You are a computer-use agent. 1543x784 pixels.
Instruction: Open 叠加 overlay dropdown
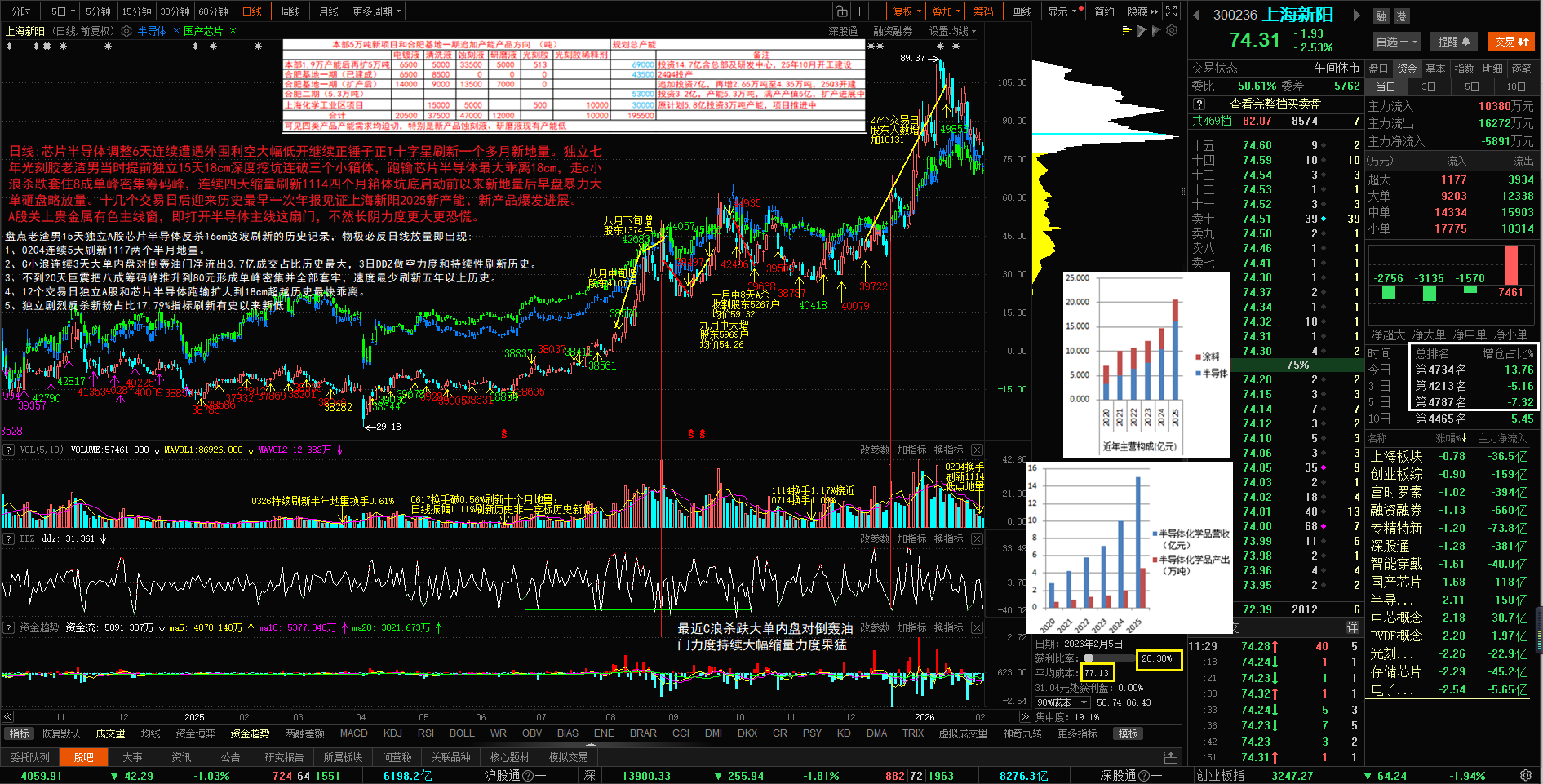point(946,11)
